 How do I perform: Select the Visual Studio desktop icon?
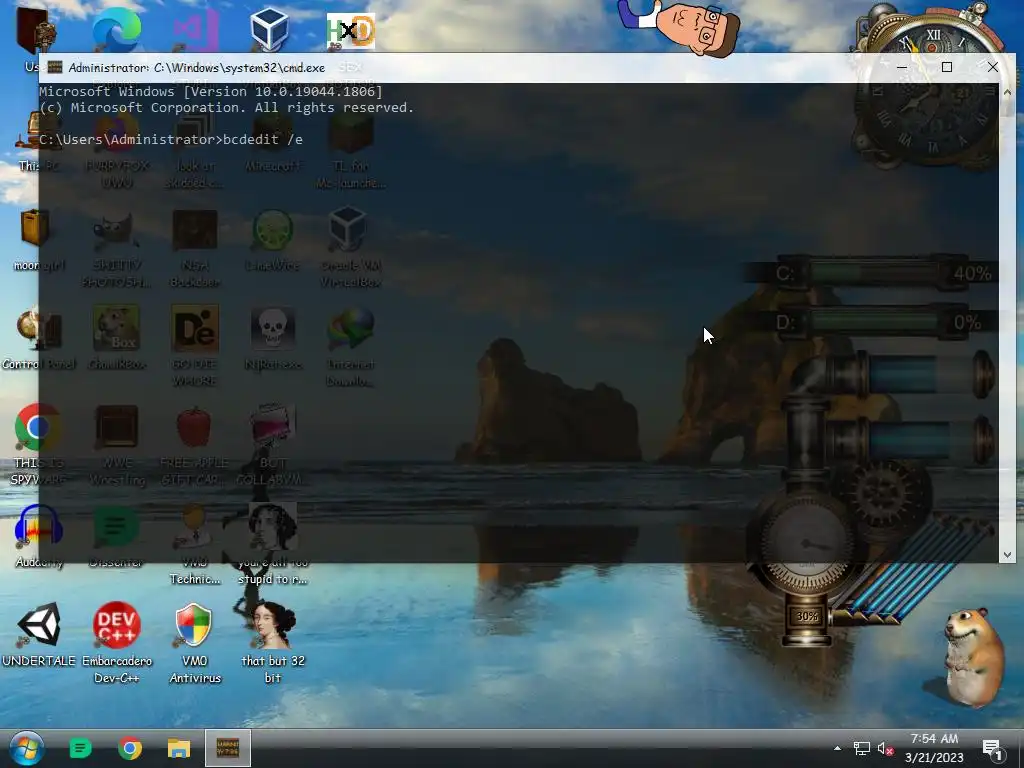point(195,30)
